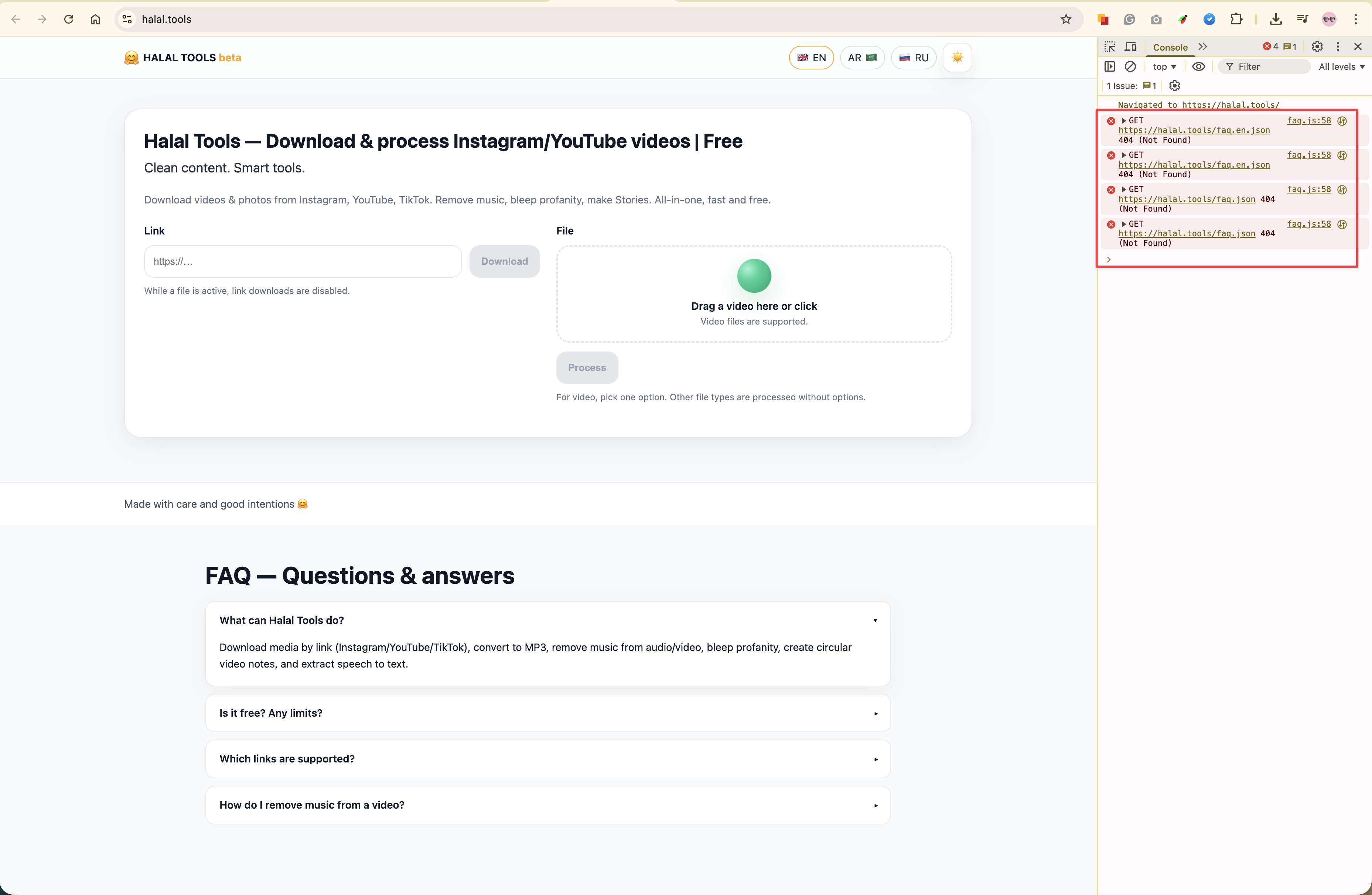Toggle the sun light/dark theme button

click(x=957, y=57)
